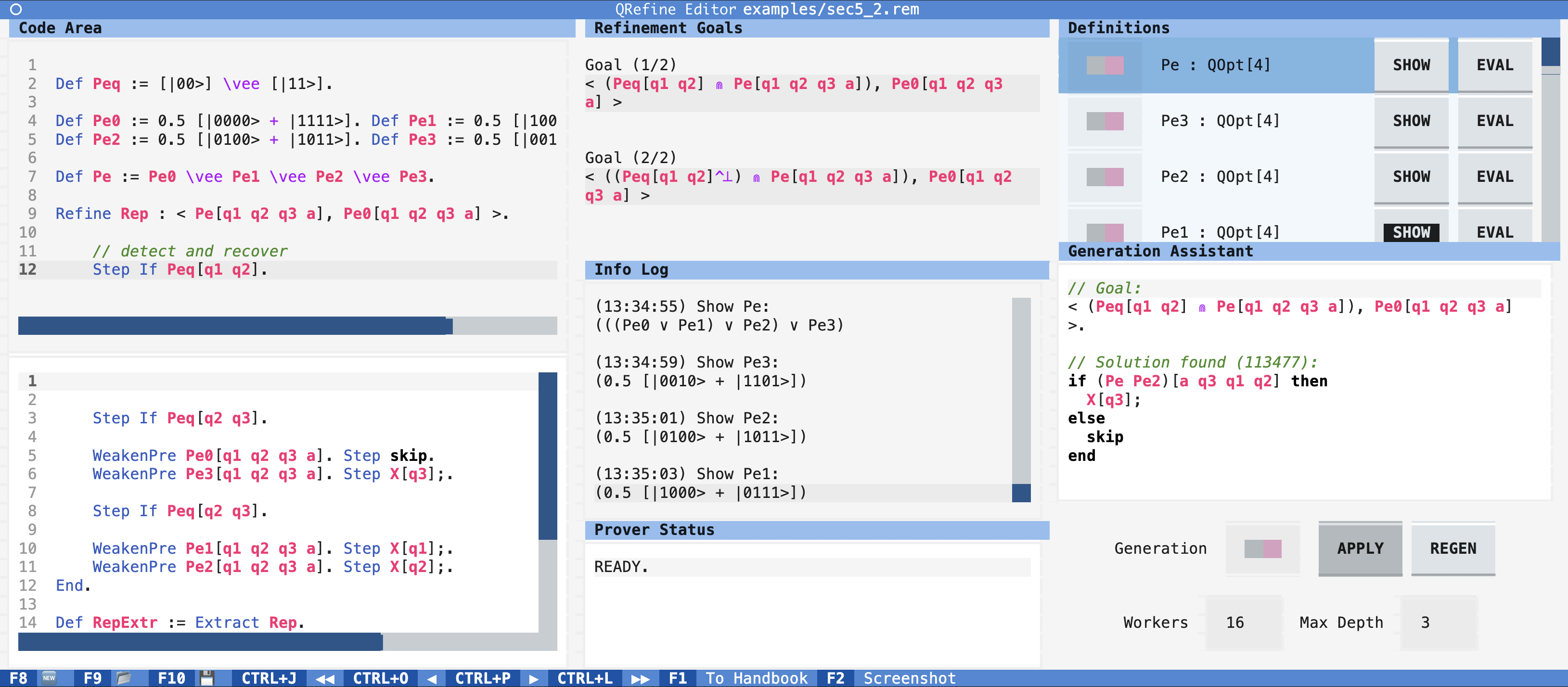
Task: Click the F1 shortcut label
Action: pyautogui.click(x=678, y=678)
